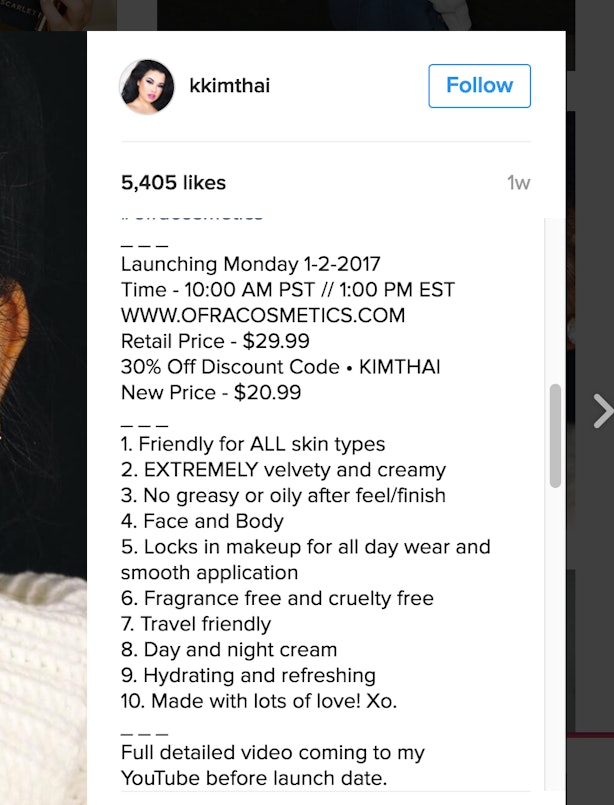This screenshot has width=614, height=805.
Task: Grab the caption scrollbar thumb
Action: tap(555, 435)
